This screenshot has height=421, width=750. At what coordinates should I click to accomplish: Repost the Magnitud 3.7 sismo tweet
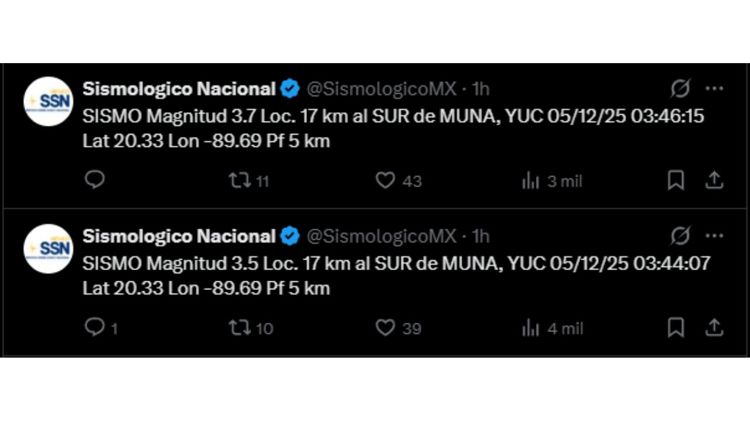click(239, 180)
